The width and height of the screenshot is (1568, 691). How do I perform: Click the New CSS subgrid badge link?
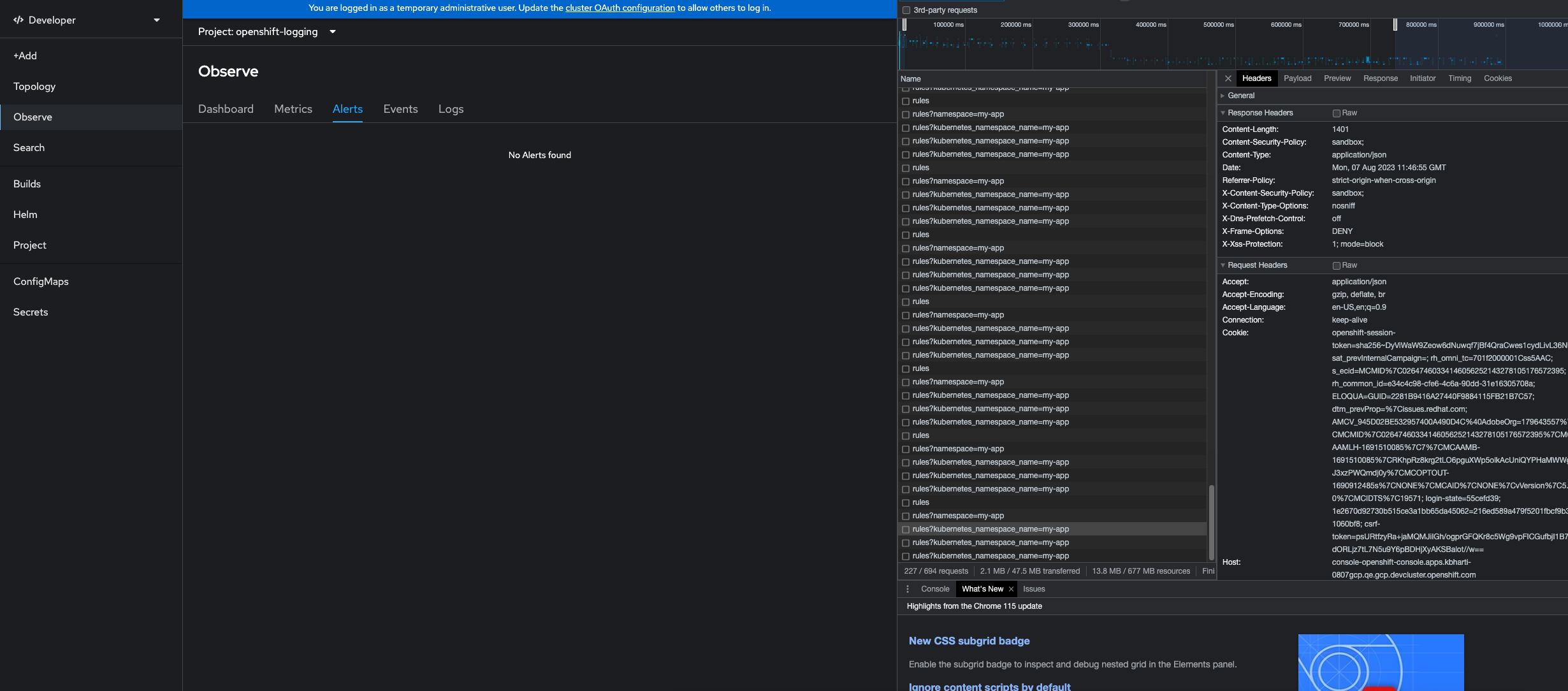click(x=969, y=641)
